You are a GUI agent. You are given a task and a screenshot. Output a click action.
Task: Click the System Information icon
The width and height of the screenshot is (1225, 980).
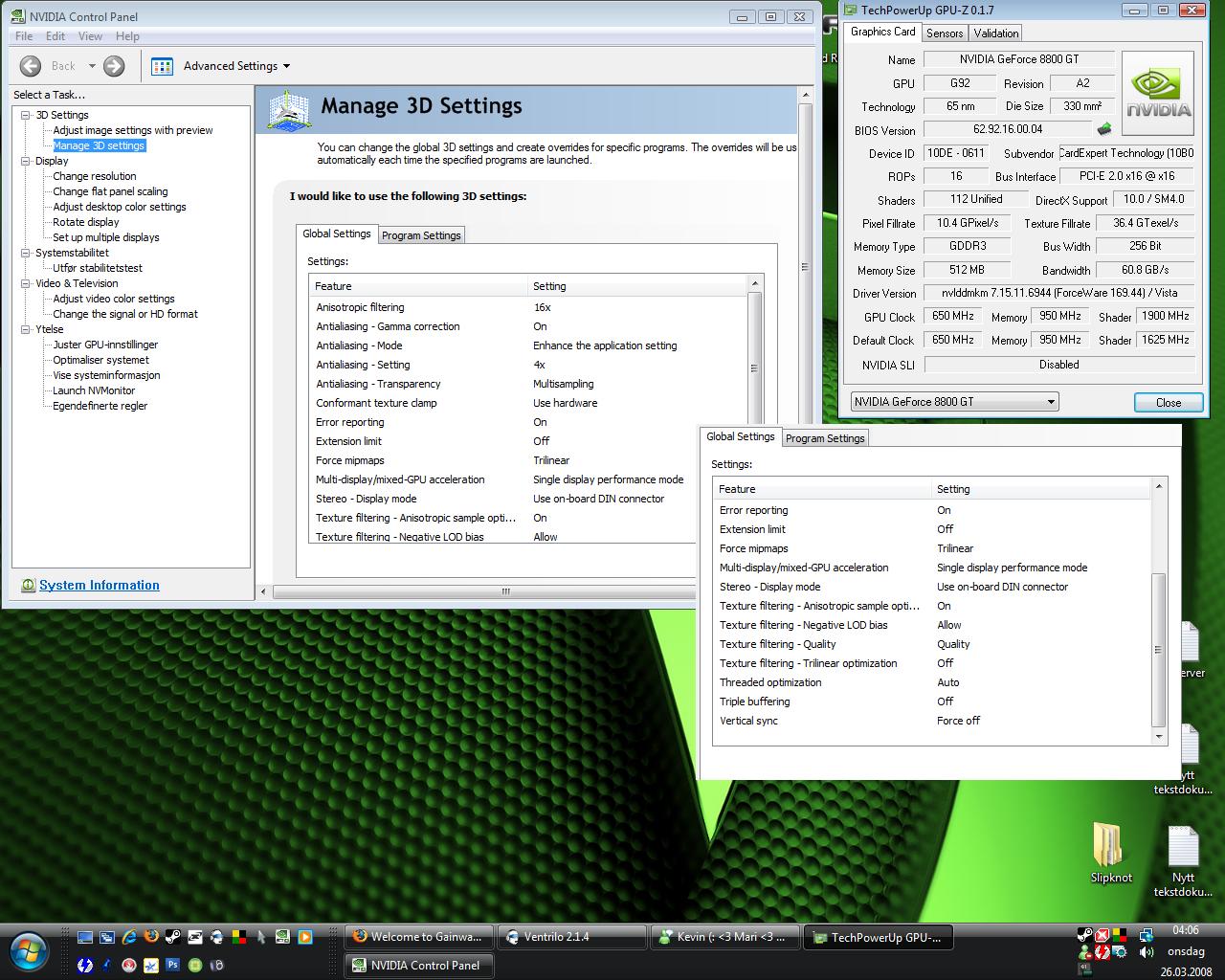click(x=29, y=585)
